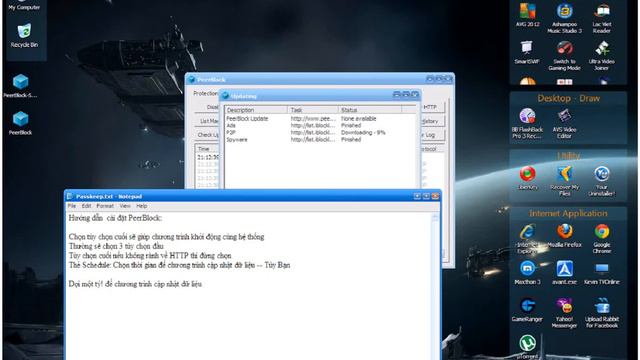Image resolution: width=640 pixels, height=360 pixels.
Task: Click the 'Đợi một tý!' line in Notepad
Action: pos(135,284)
